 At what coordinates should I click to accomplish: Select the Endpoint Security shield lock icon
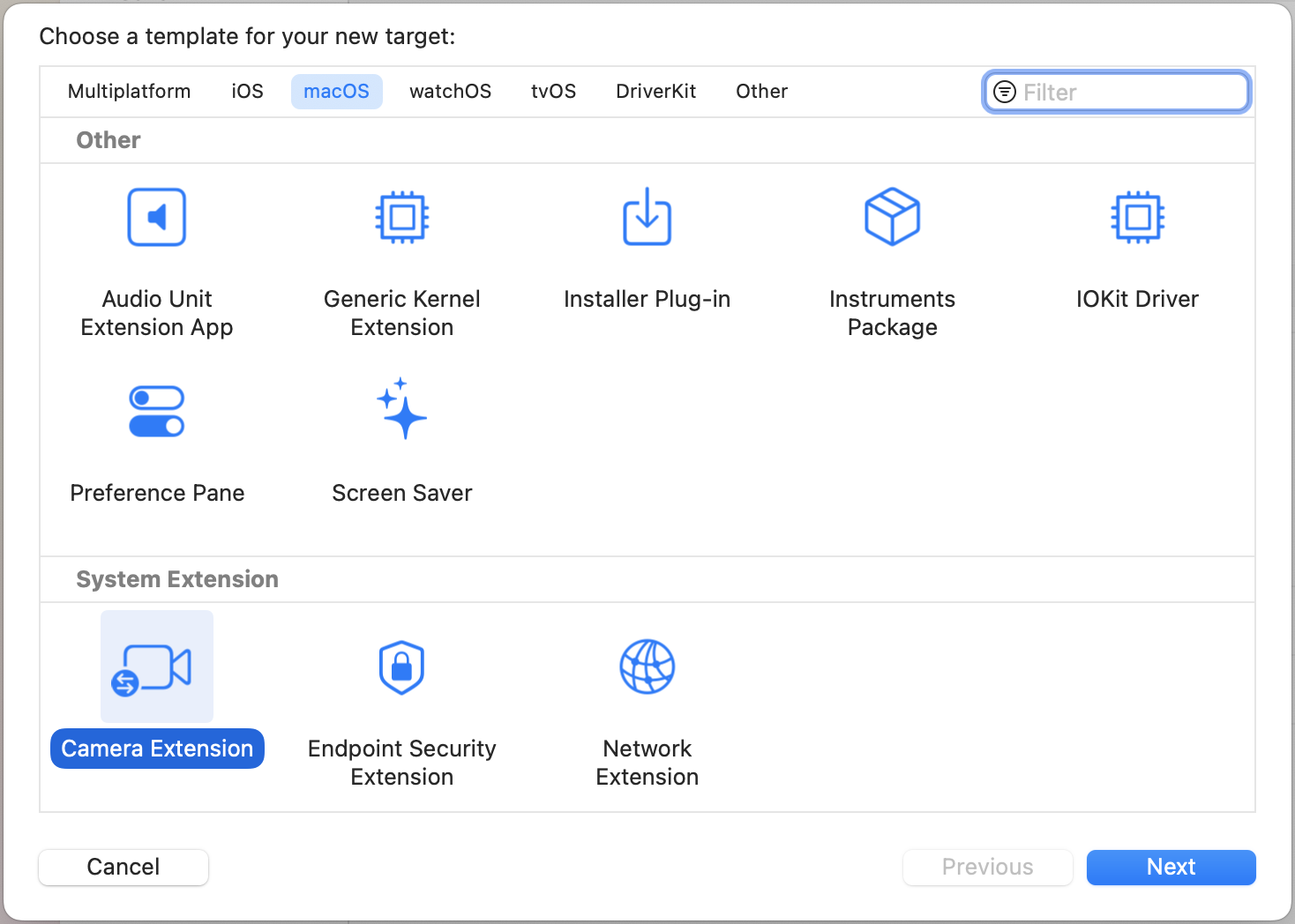[402, 667]
